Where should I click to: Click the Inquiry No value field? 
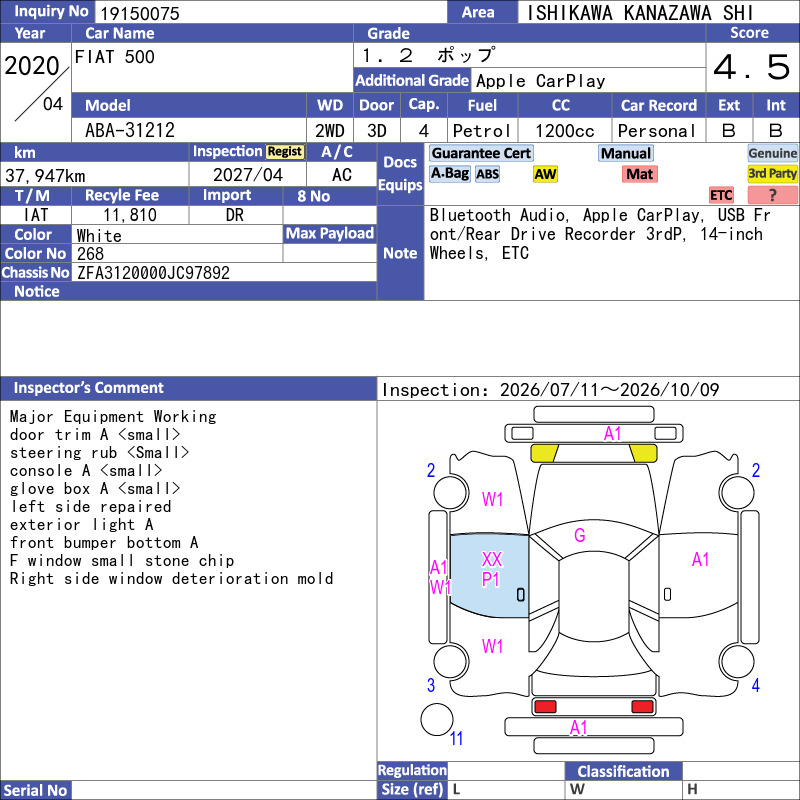pyautogui.click(x=270, y=12)
